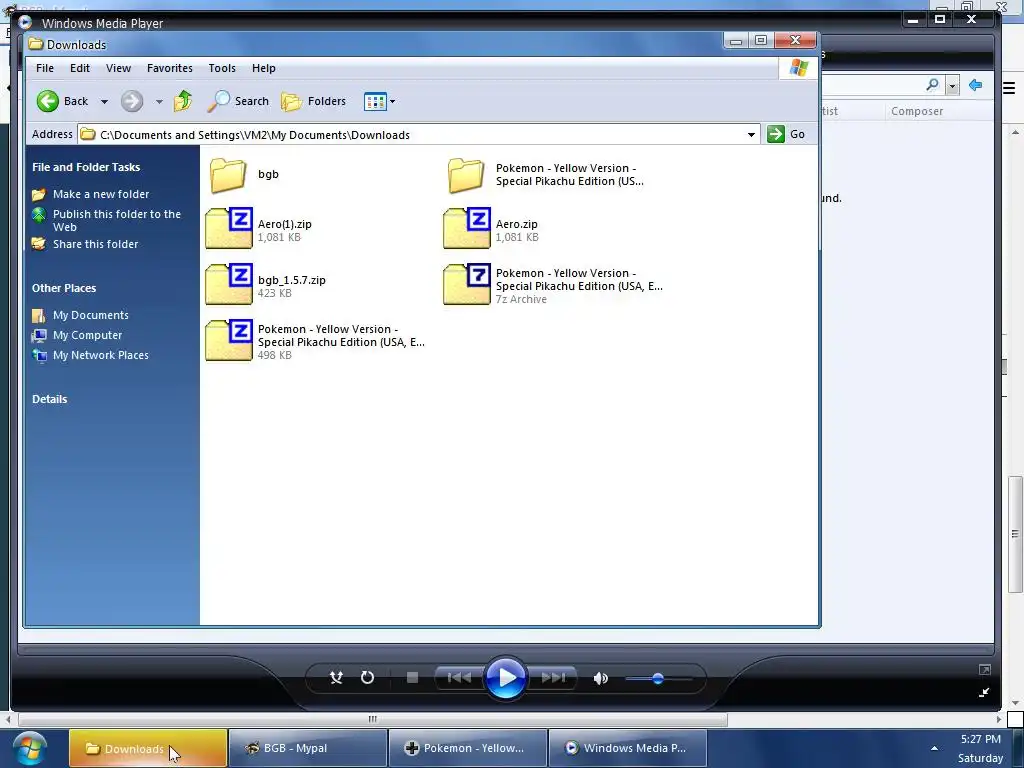Screen dimensions: 1024x768
Task: Select the Aero.zip archive icon
Action: pyautogui.click(x=466, y=228)
